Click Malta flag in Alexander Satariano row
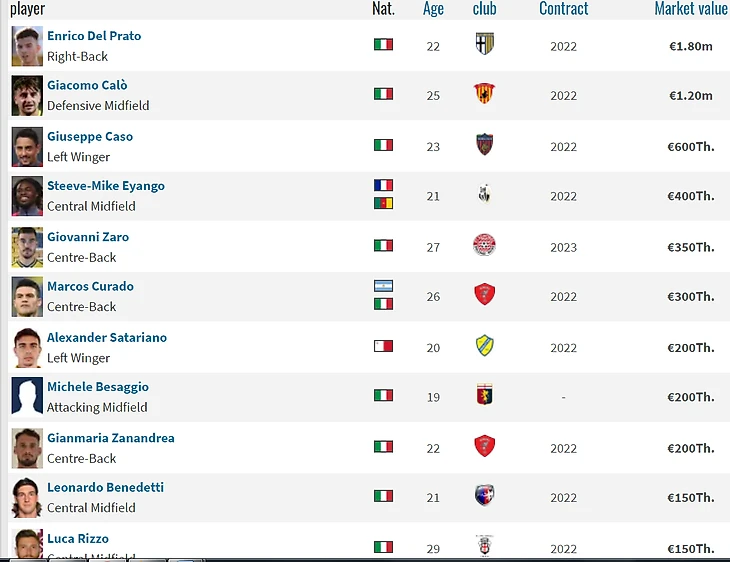The image size is (730, 562). coord(383,346)
